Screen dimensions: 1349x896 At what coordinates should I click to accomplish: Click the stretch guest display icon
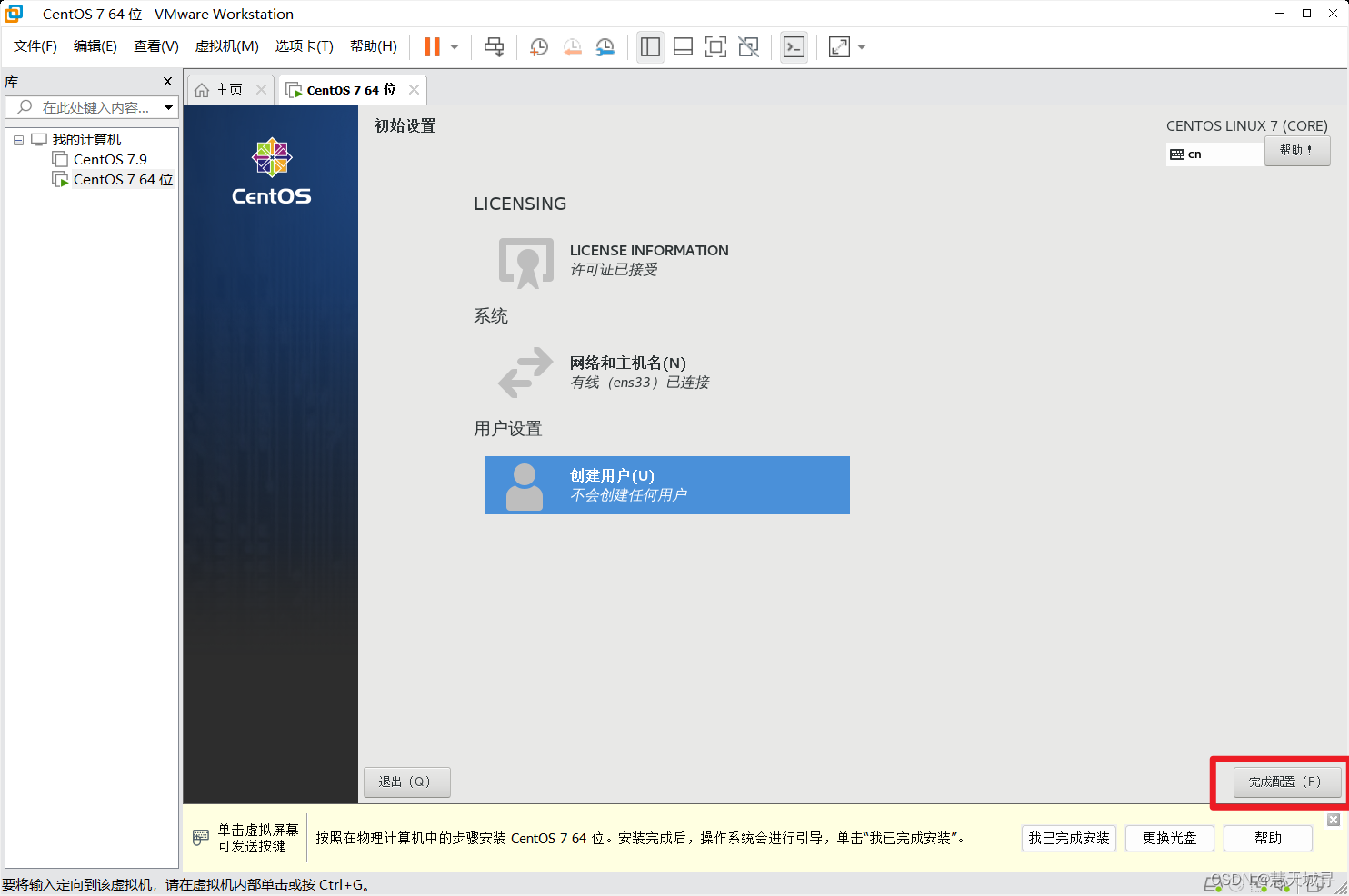pos(839,47)
